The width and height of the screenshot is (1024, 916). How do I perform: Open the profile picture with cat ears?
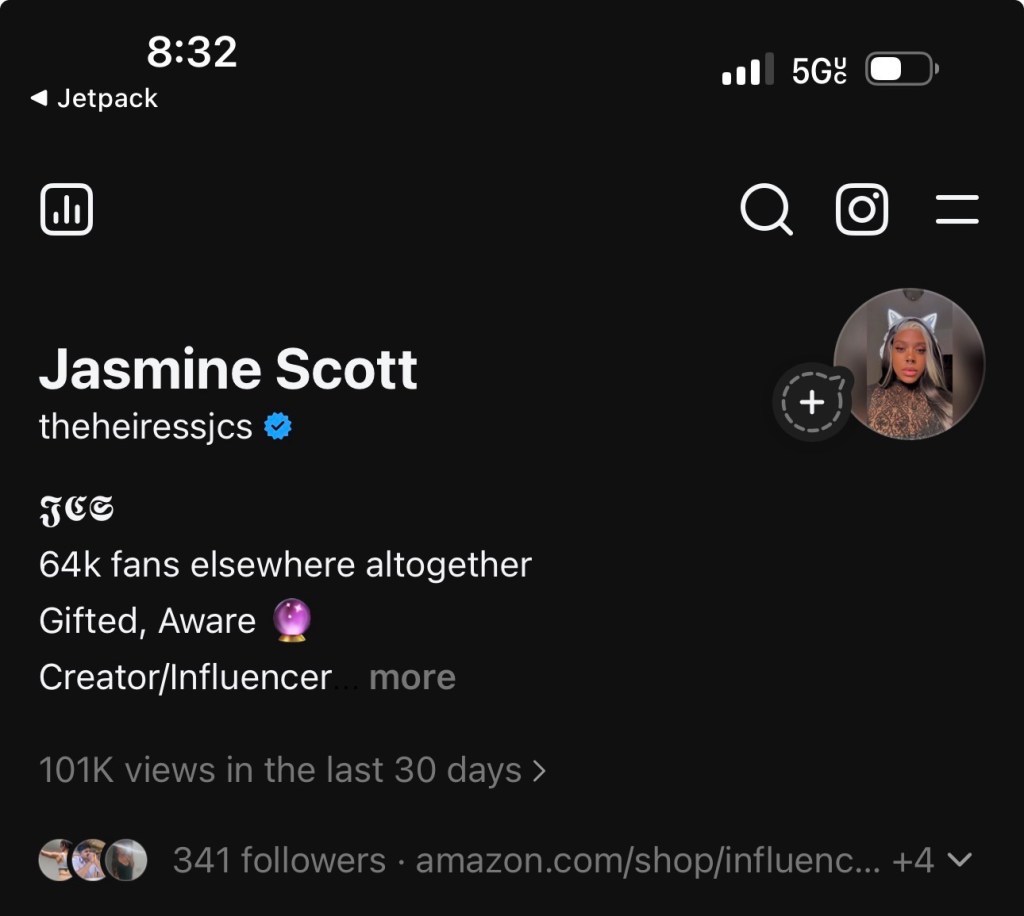click(x=910, y=364)
